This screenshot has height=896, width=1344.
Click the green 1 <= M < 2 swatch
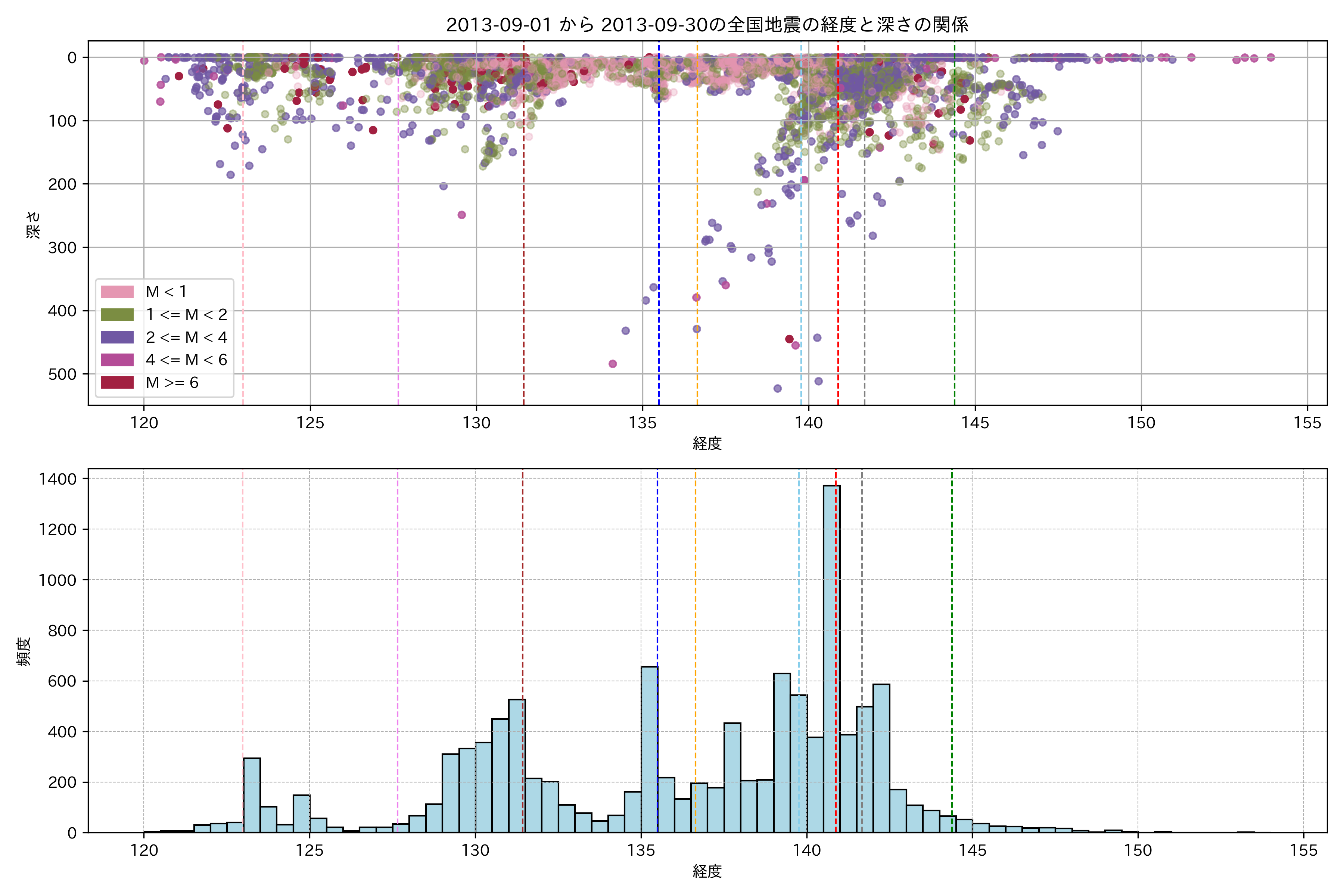click(x=117, y=315)
